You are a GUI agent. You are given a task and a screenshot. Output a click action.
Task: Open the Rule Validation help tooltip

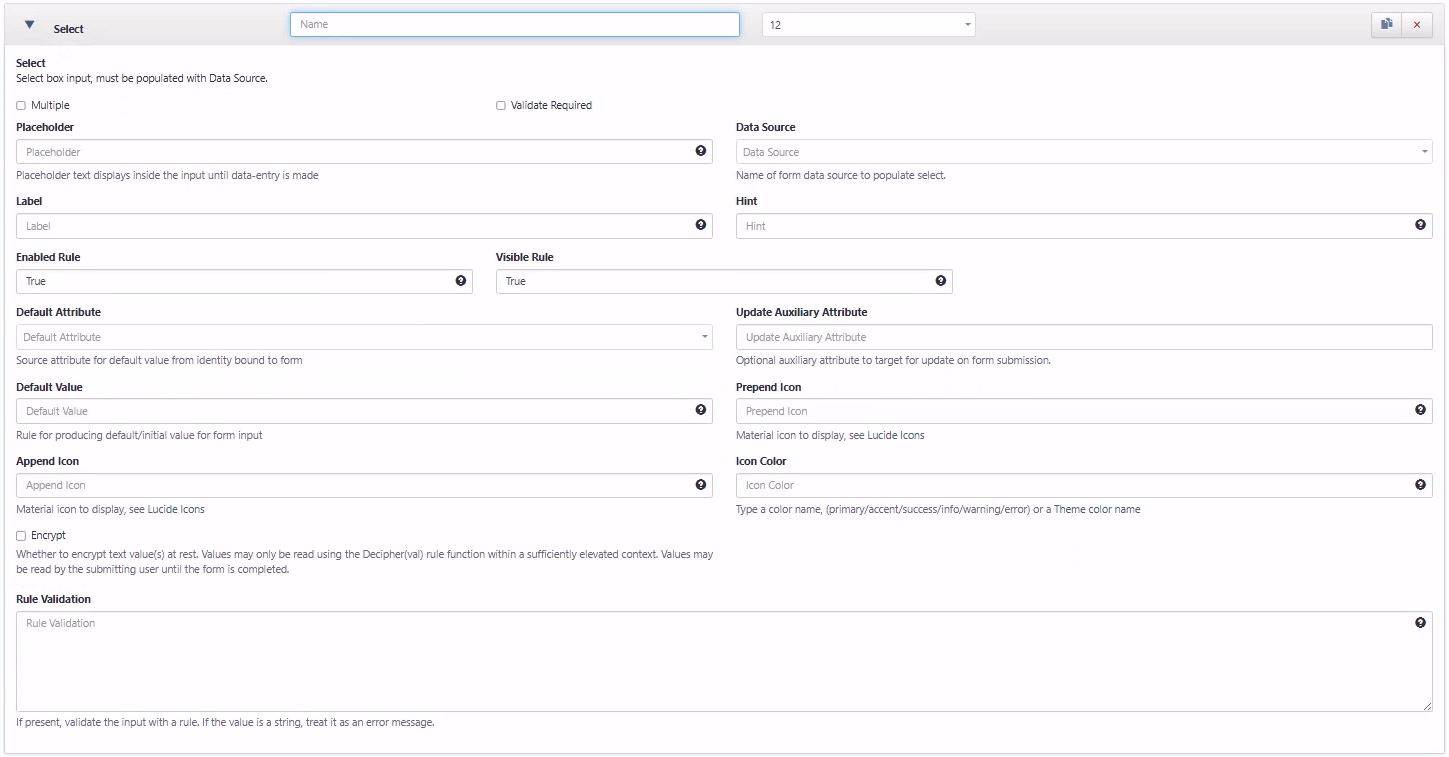1420,621
